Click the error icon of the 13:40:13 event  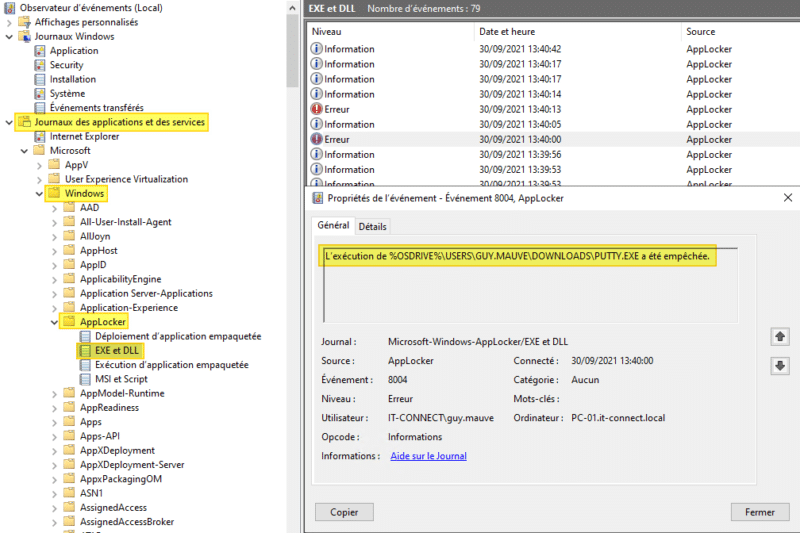(317, 109)
